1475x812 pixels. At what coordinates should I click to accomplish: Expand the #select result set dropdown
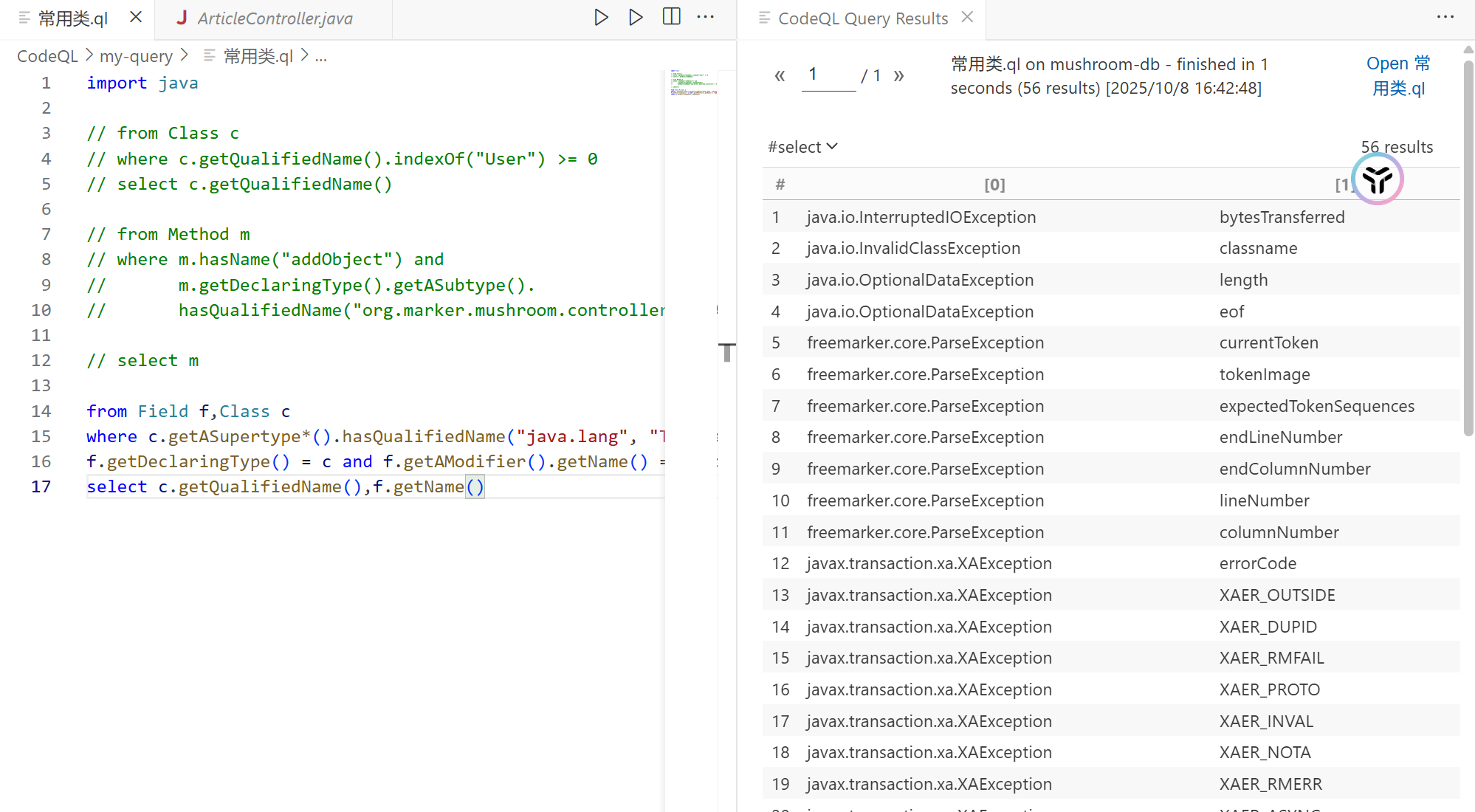802,147
